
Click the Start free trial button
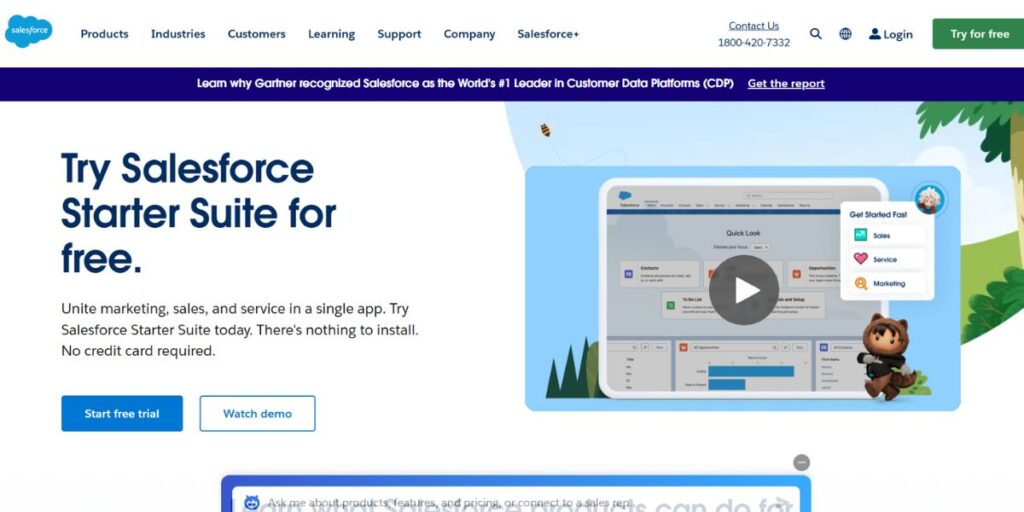coord(122,413)
